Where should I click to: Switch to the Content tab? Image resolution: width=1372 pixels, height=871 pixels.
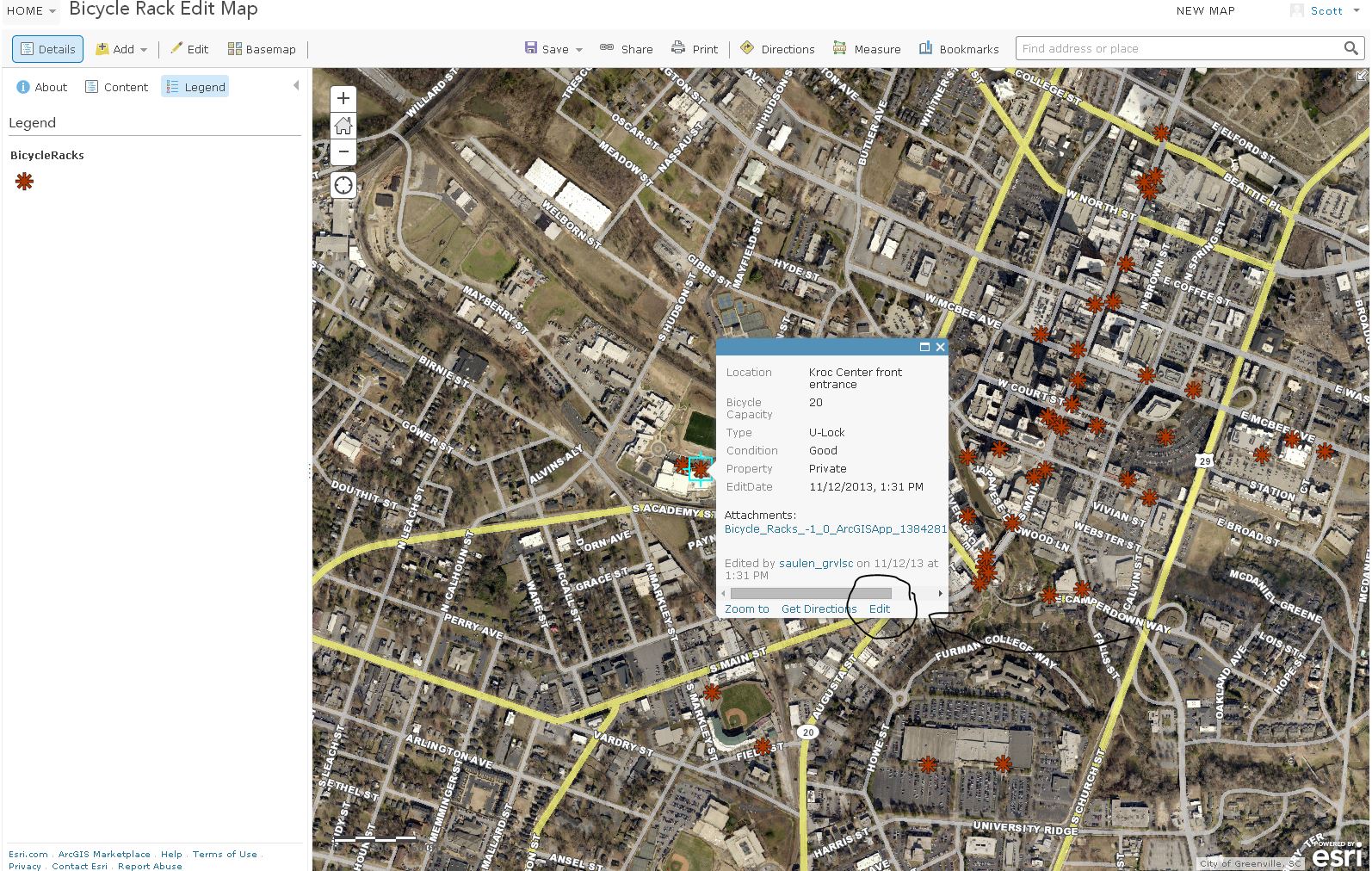[x=116, y=87]
